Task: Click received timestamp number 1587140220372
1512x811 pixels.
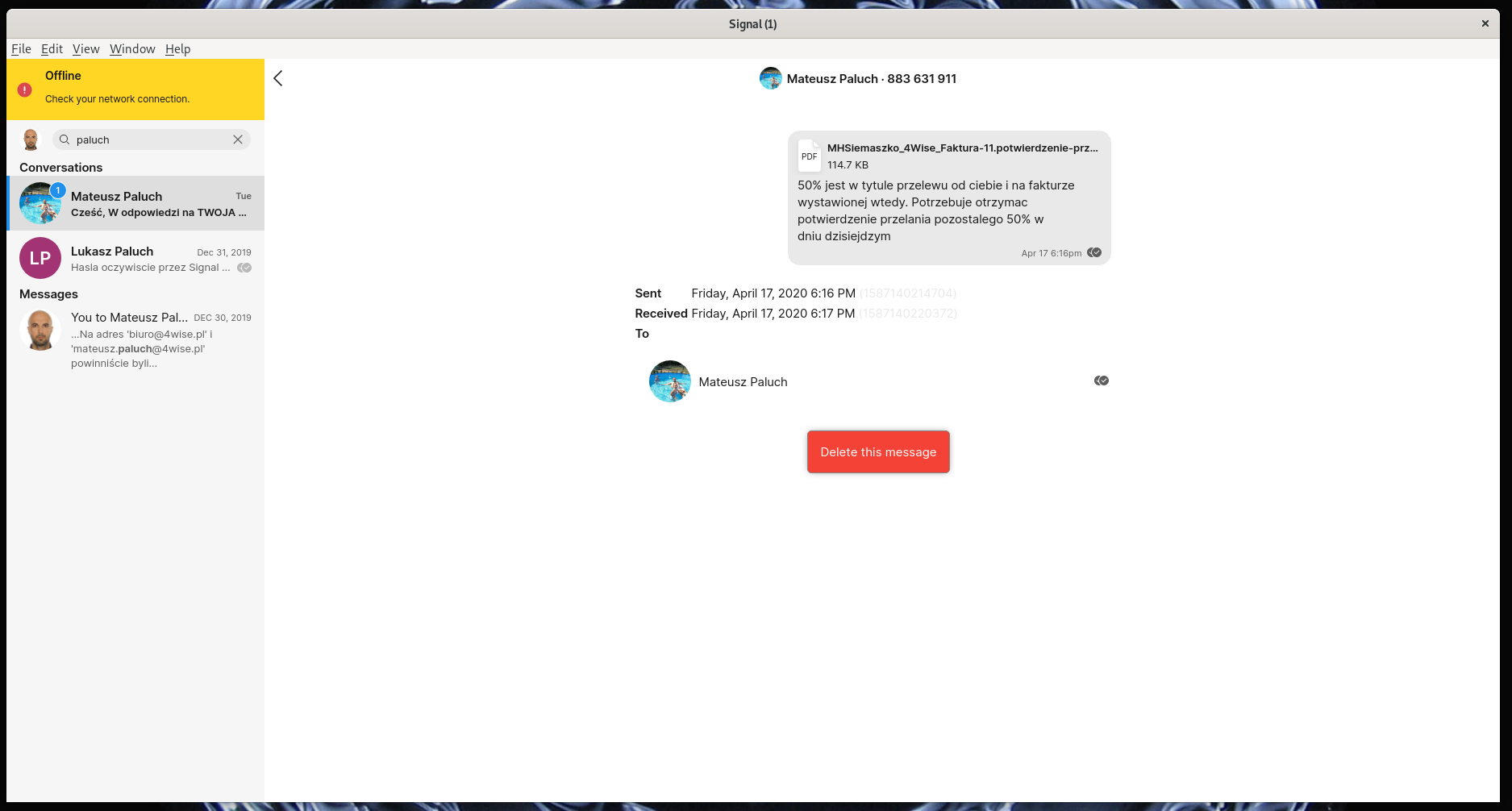Action: 908,314
